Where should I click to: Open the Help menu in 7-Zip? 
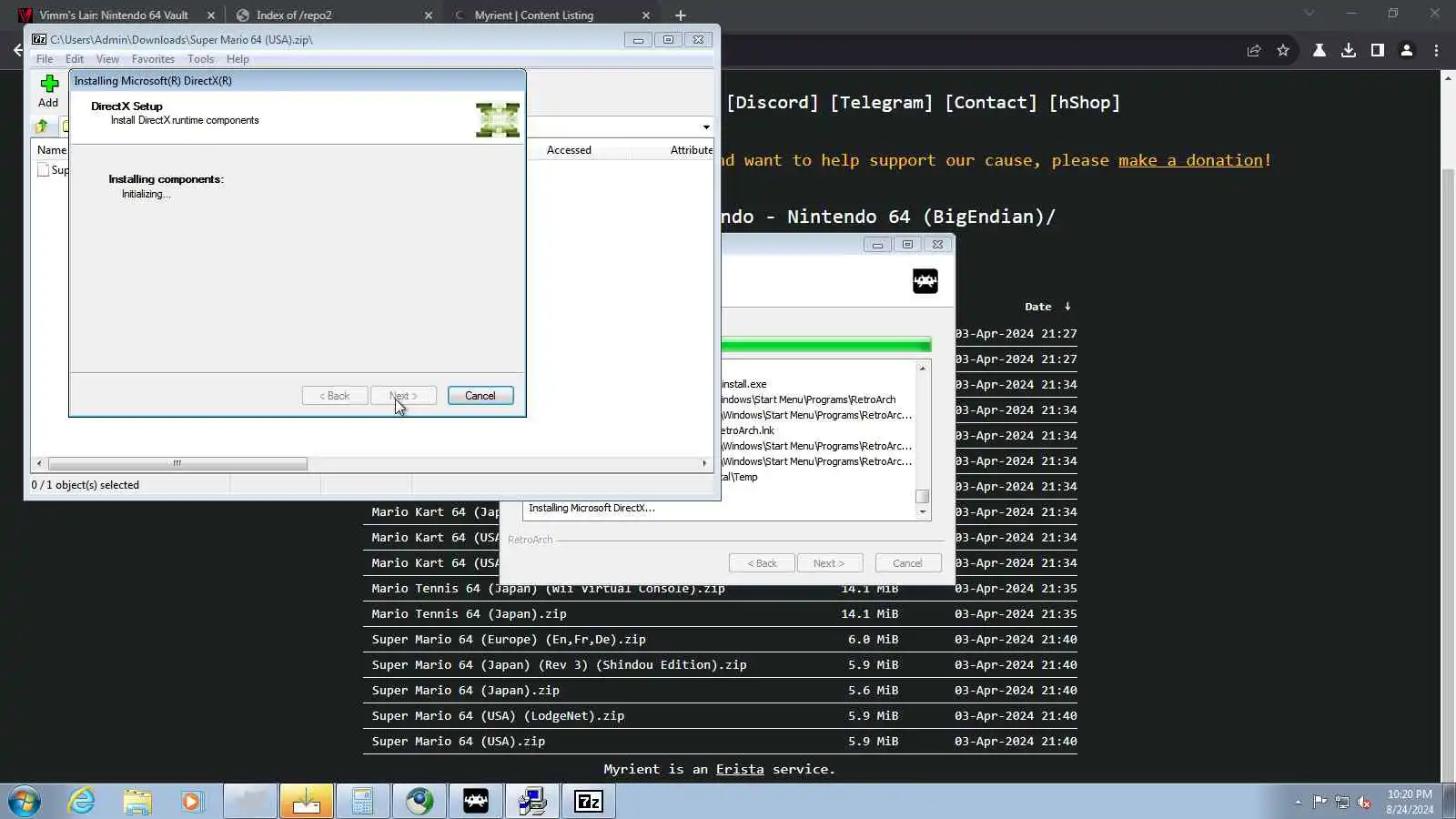click(238, 59)
